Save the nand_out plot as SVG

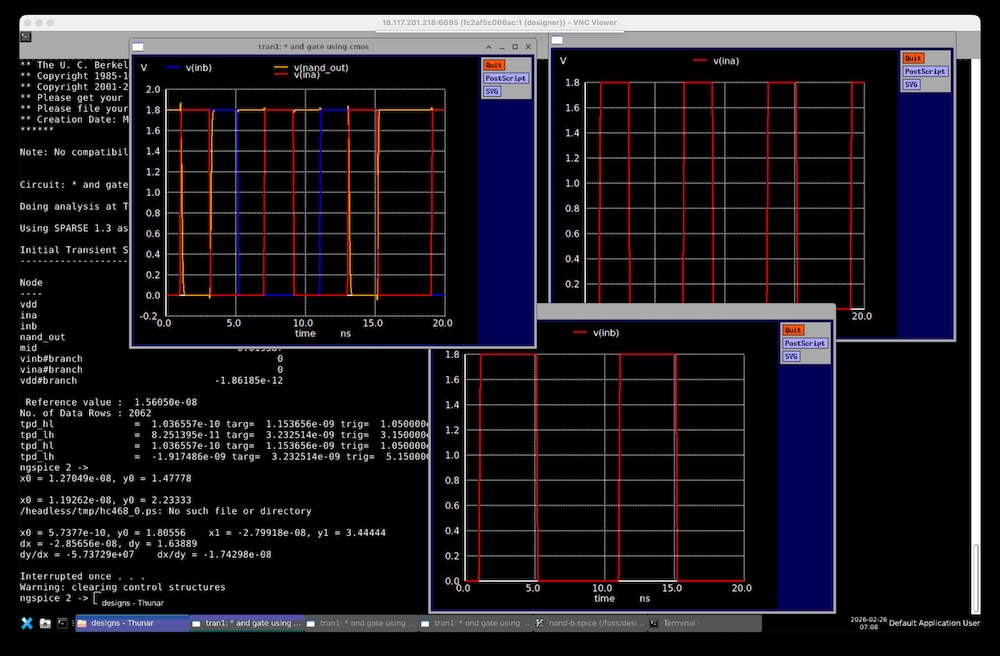coord(491,91)
